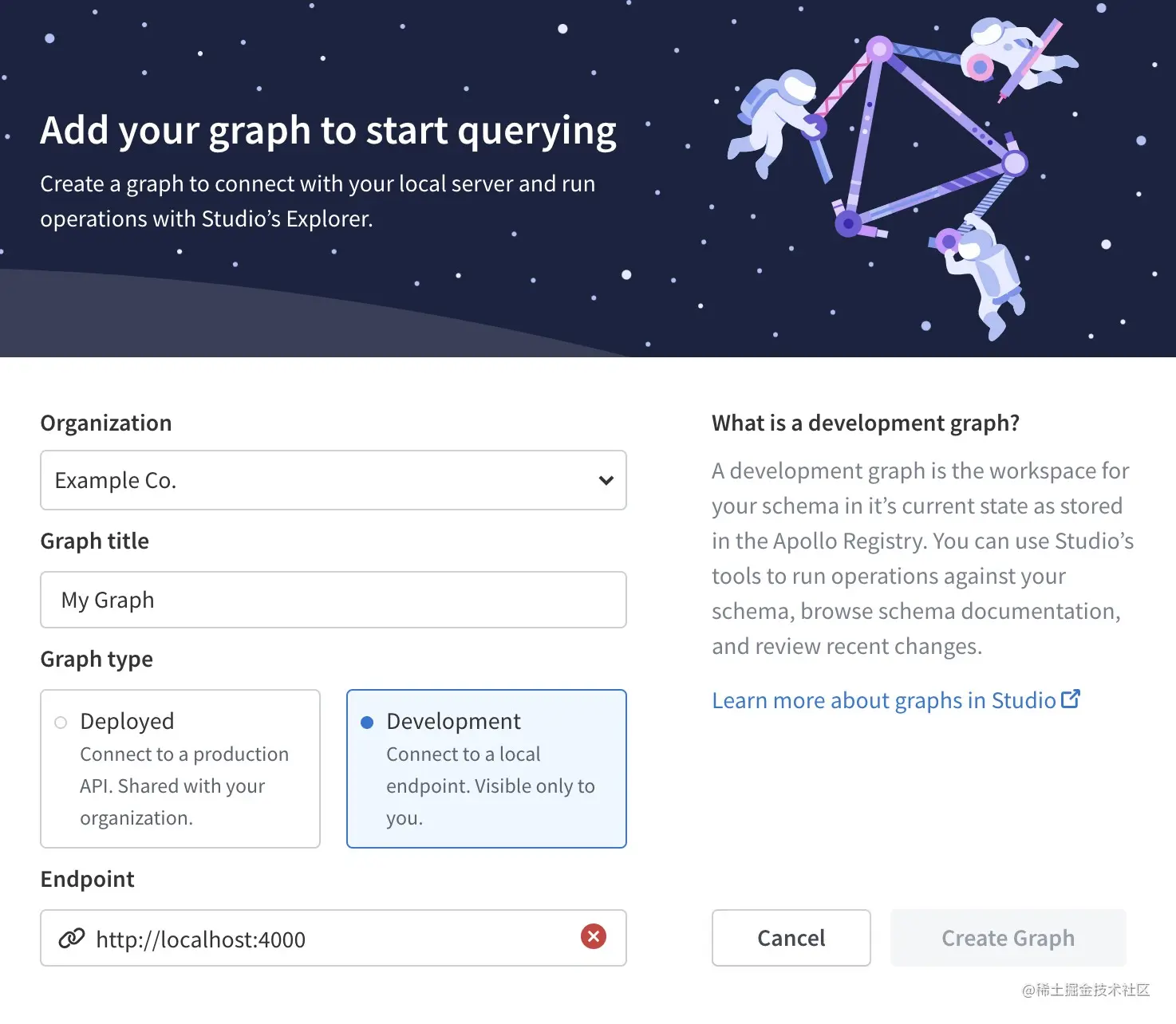The width and height of the screenshot is (1176, 1024).
Task: Click the Cancel button
Action: (791, 938)
